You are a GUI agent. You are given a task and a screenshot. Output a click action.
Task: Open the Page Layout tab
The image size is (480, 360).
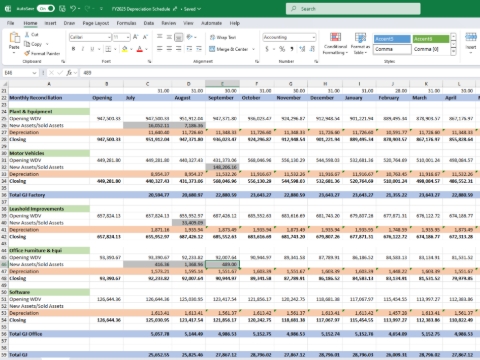point(96,23)
